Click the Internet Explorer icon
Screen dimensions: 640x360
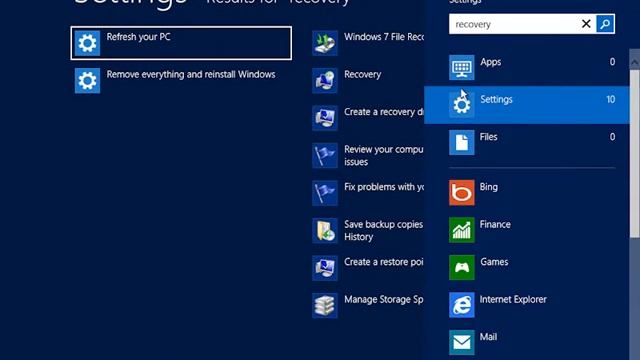(x=462, y=305)
